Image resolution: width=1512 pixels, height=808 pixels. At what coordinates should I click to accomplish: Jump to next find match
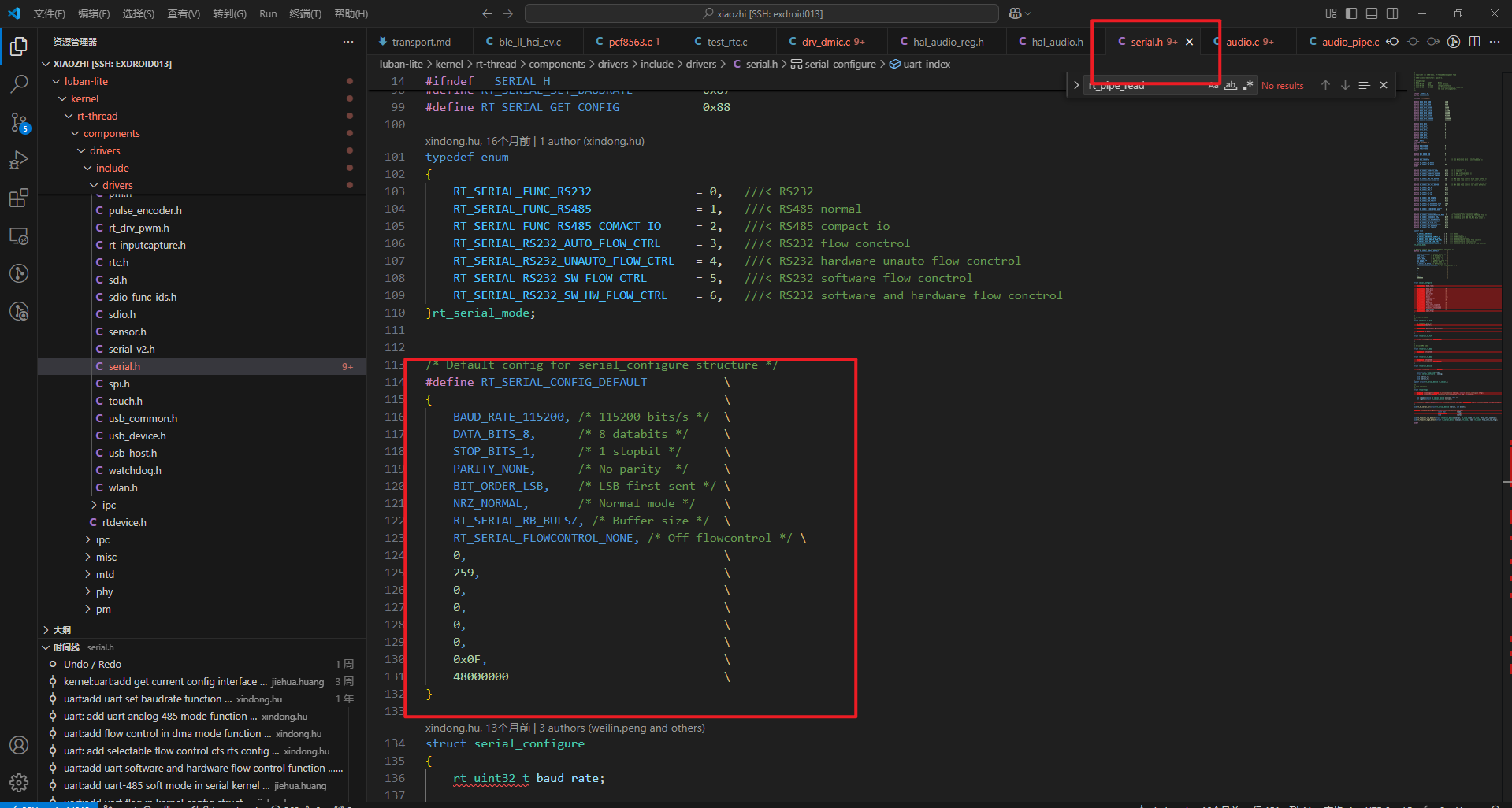1345,85
